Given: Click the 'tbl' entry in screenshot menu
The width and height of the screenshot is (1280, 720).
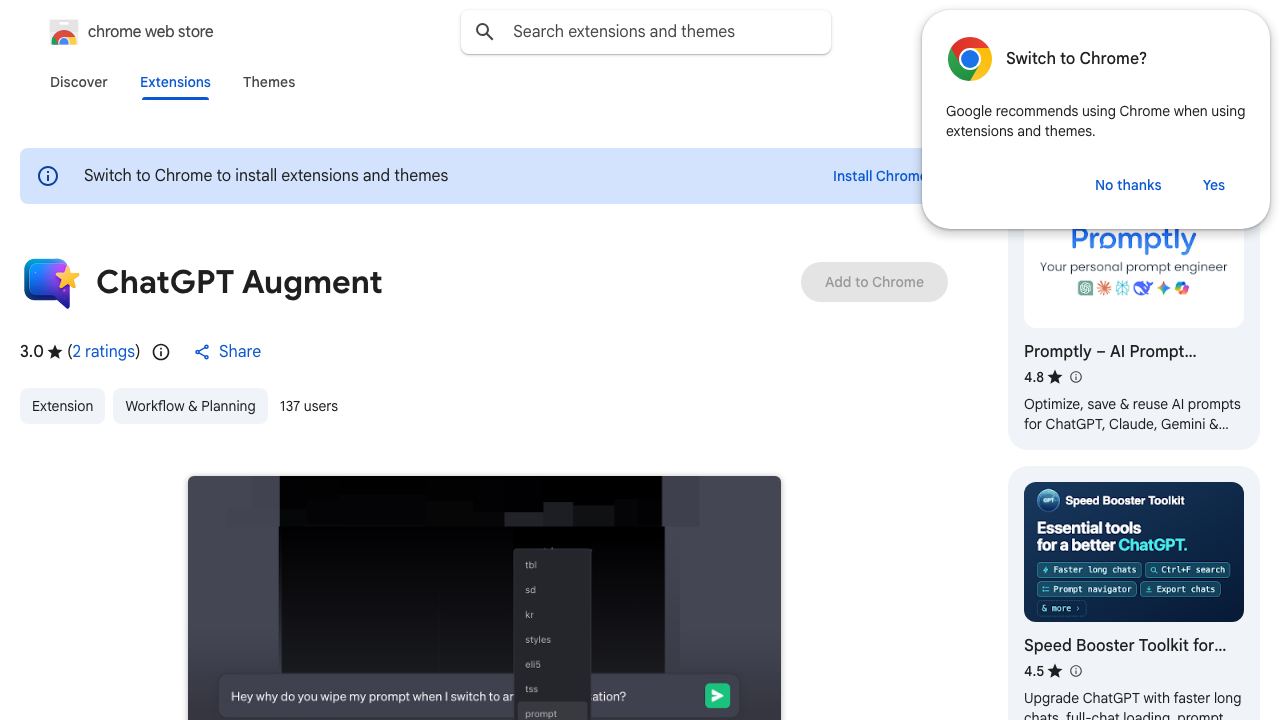Looking at the screenshot, I should pos(531,565).
